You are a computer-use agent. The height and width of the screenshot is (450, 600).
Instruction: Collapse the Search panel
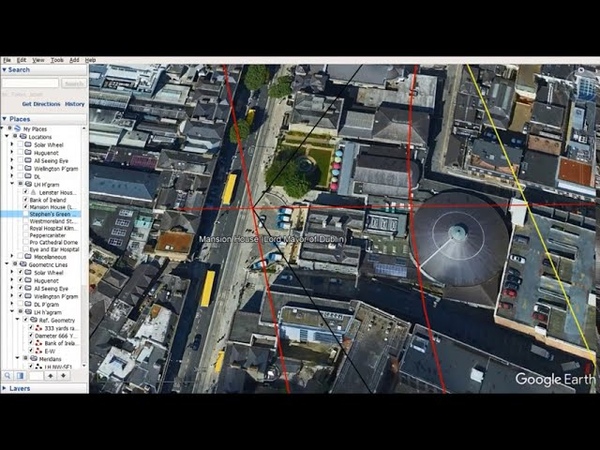coord(4,70)
